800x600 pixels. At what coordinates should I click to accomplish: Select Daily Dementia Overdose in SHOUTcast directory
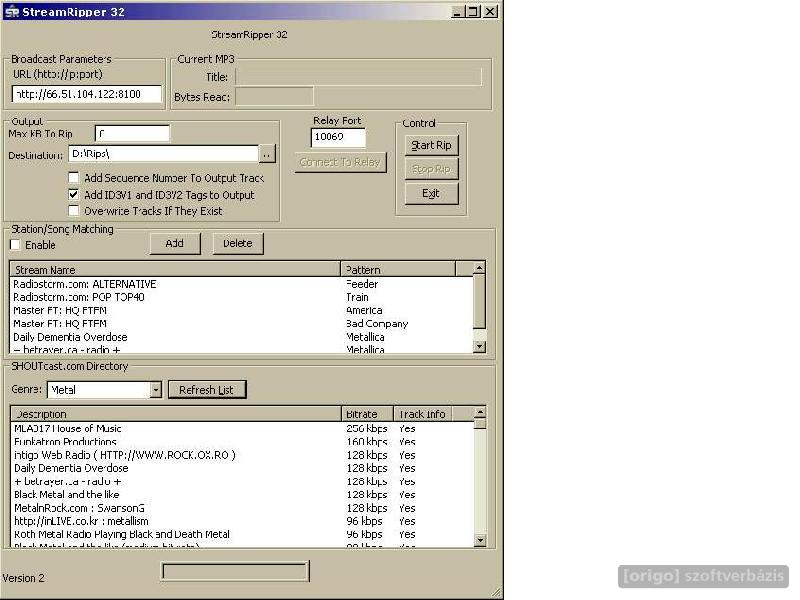pos(242,468)
